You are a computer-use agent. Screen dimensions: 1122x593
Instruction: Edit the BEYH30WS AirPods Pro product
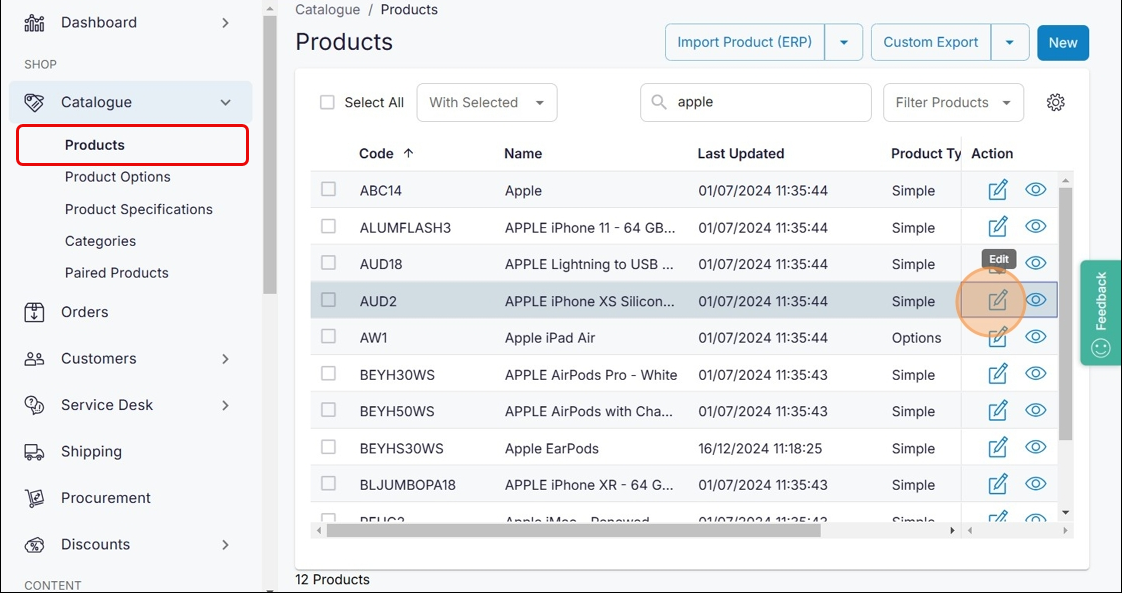pos(997,374)
